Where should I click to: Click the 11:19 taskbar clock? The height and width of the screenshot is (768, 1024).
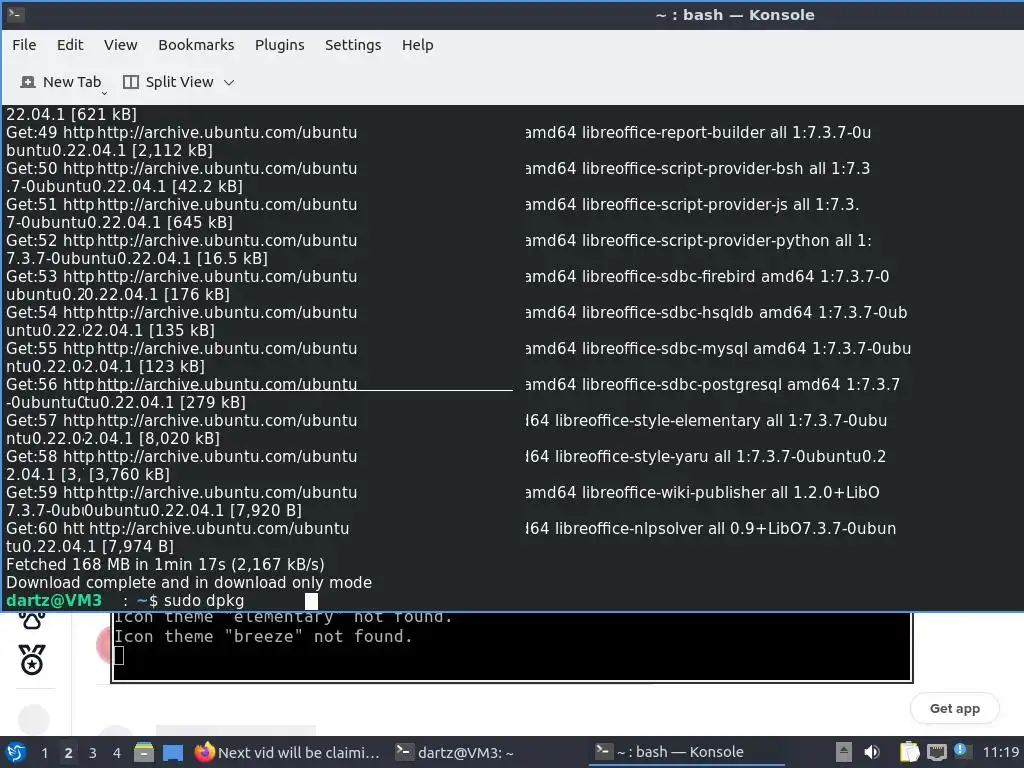point(1001,752)
